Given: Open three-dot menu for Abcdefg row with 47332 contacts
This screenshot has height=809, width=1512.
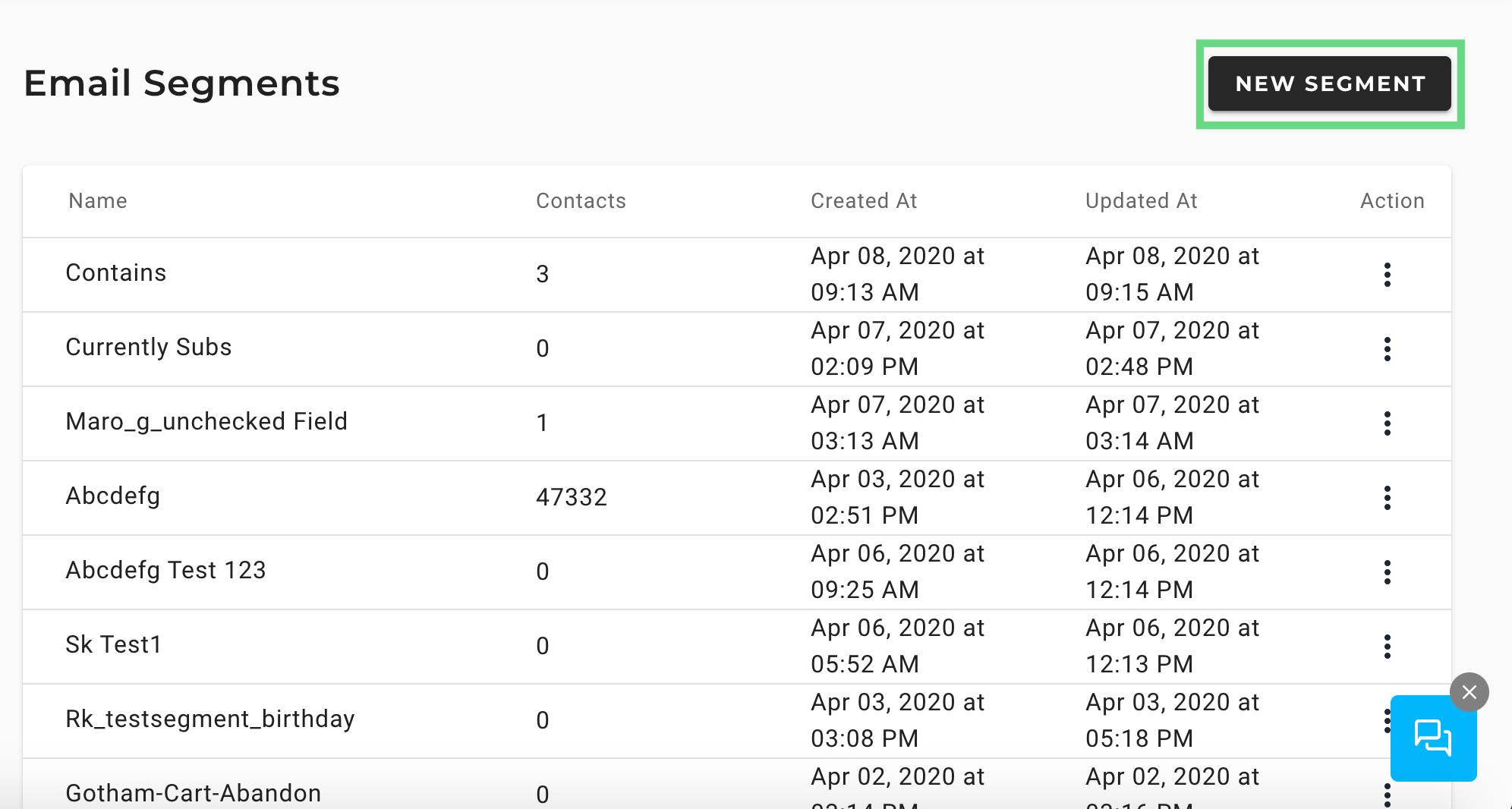Looking at the screenshot, I should (1387, 498).
